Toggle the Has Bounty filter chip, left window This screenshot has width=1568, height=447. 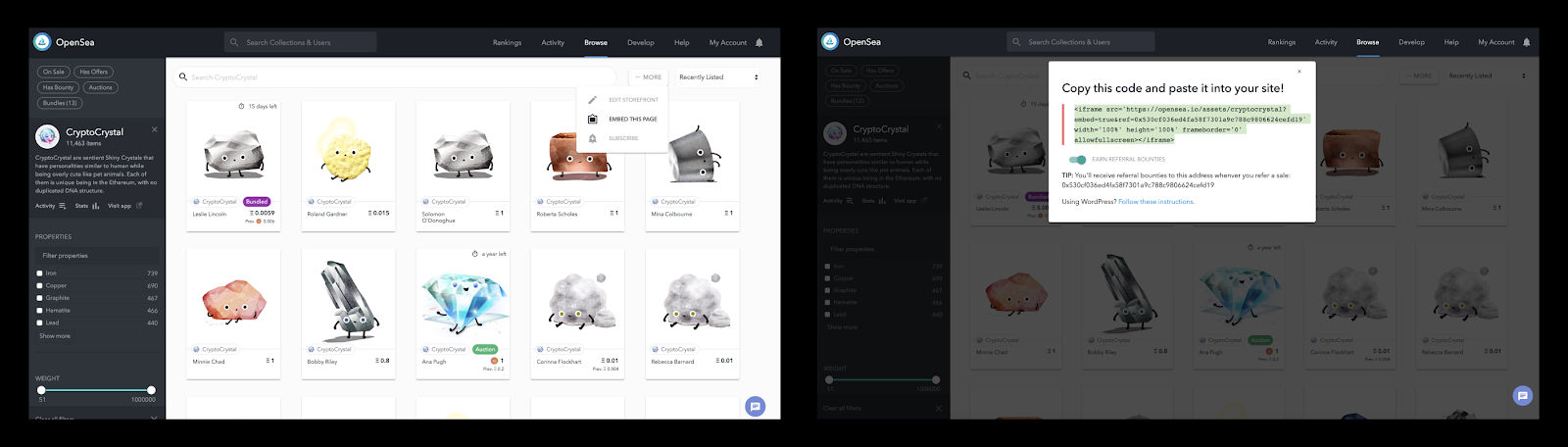pos(58,87)
